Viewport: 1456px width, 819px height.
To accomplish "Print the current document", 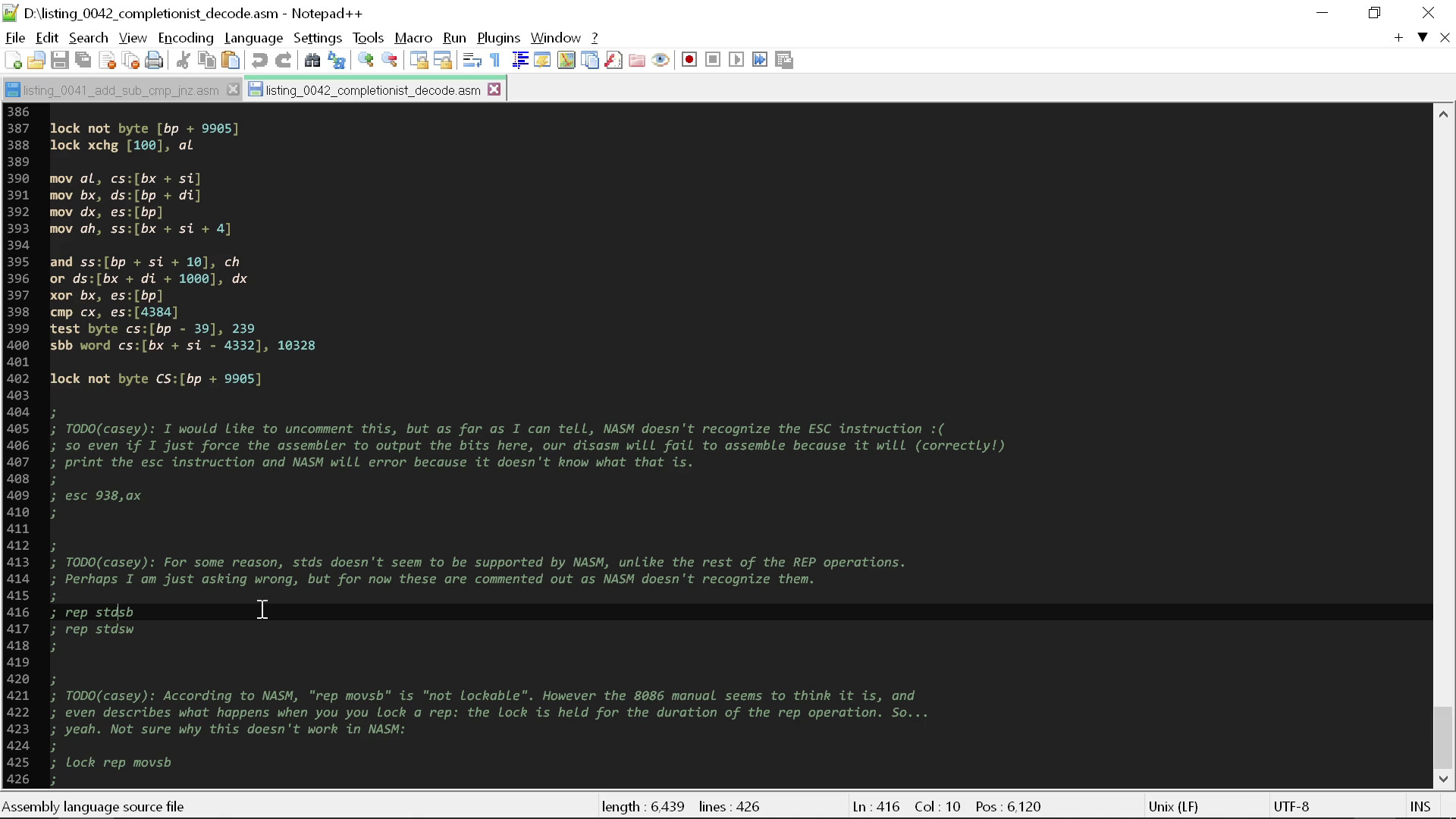I will 154,60.
